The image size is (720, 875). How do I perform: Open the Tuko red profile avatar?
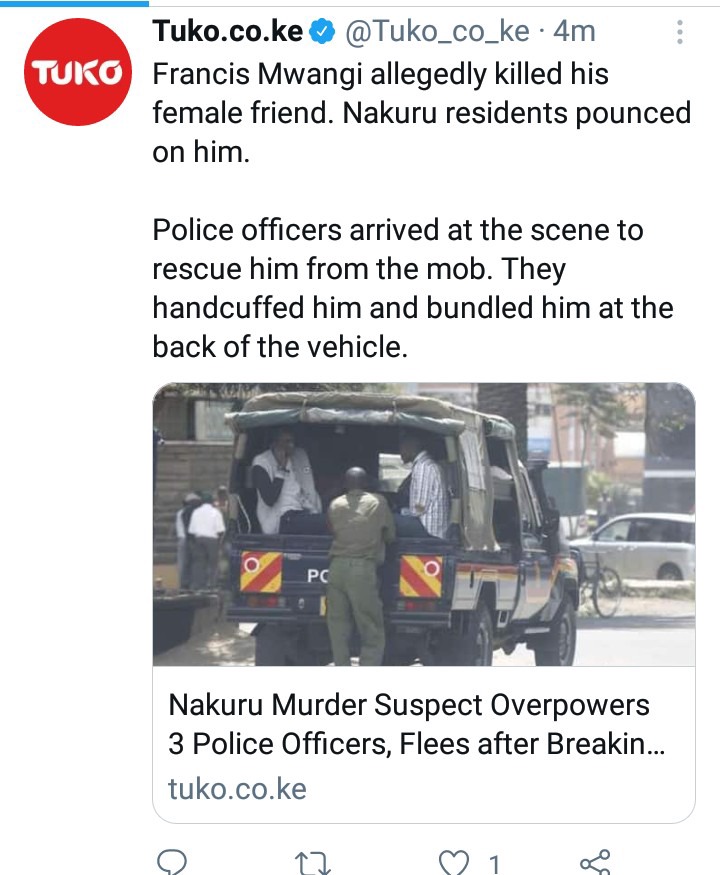point(78,71)
